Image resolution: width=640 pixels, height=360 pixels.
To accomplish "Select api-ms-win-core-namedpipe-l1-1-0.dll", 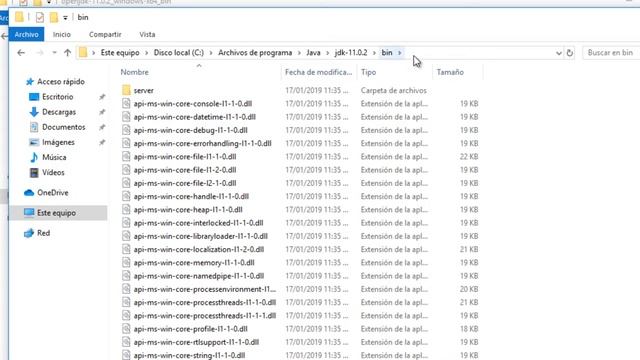I will (199, 276).
